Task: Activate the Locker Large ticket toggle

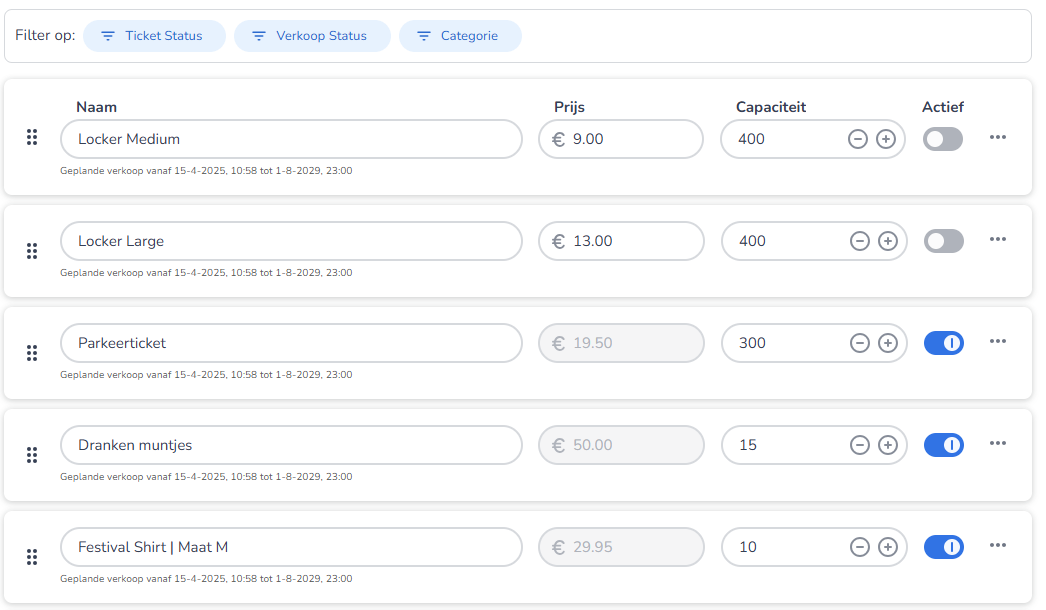Action: [x=943, y=241]
